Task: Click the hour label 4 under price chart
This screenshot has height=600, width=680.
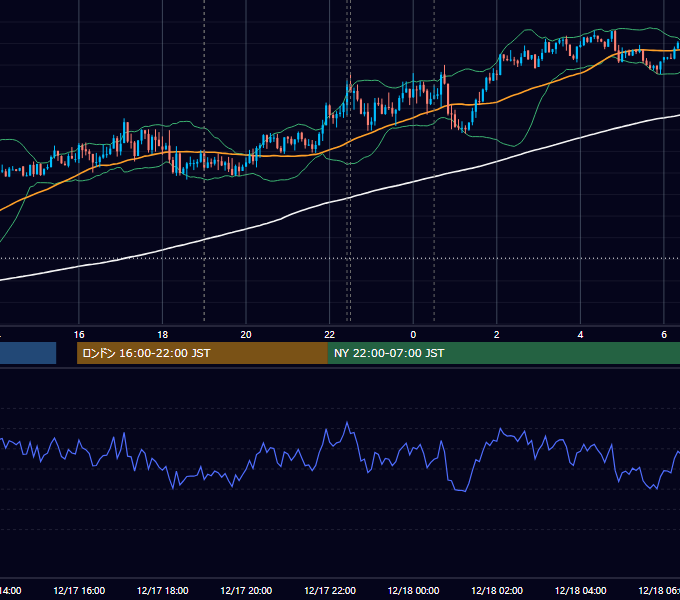Action: (x=580, y=335)
